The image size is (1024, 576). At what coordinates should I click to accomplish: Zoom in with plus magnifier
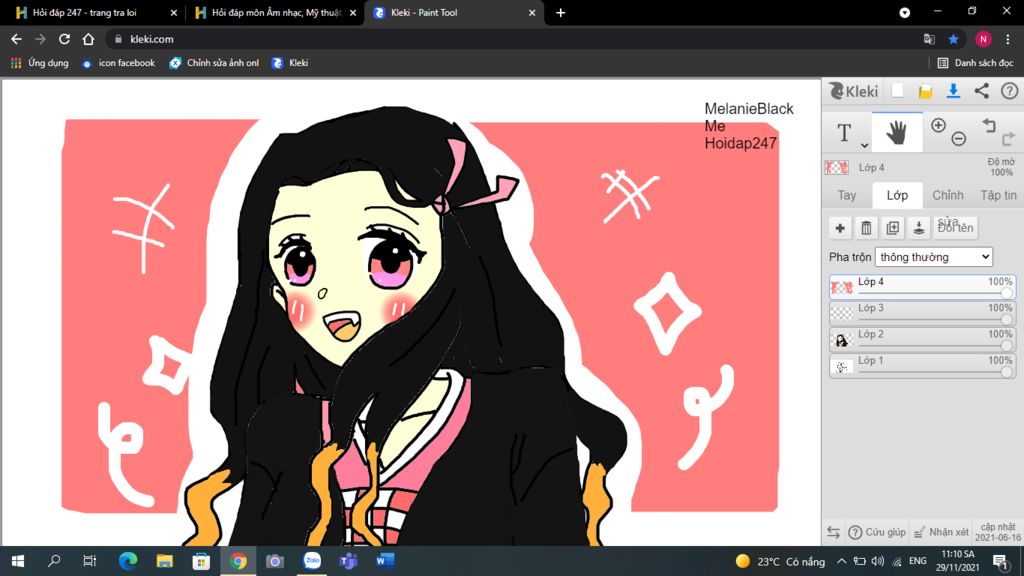(x=938, y=125)
